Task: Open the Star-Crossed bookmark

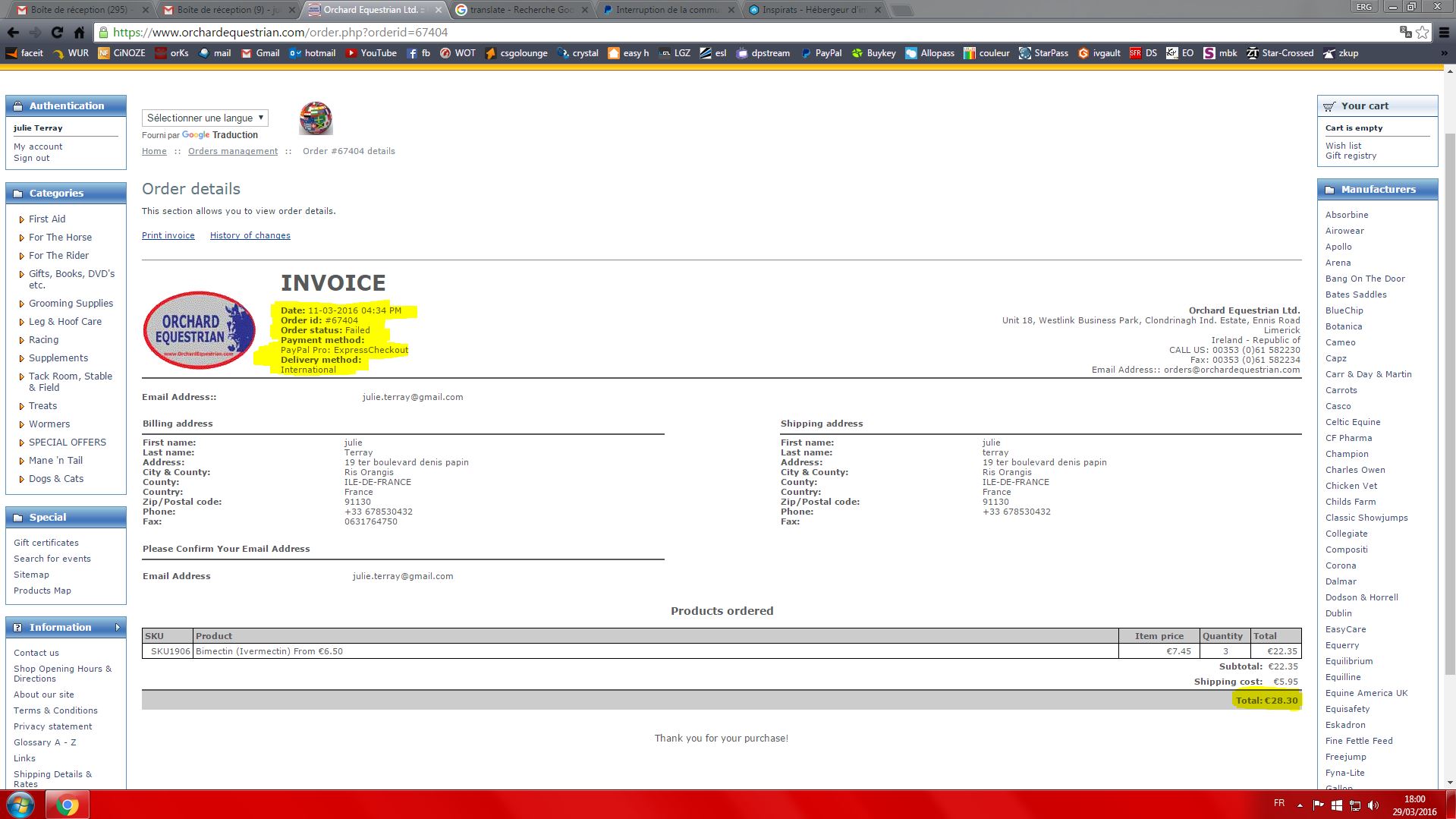Action: 1280,53
